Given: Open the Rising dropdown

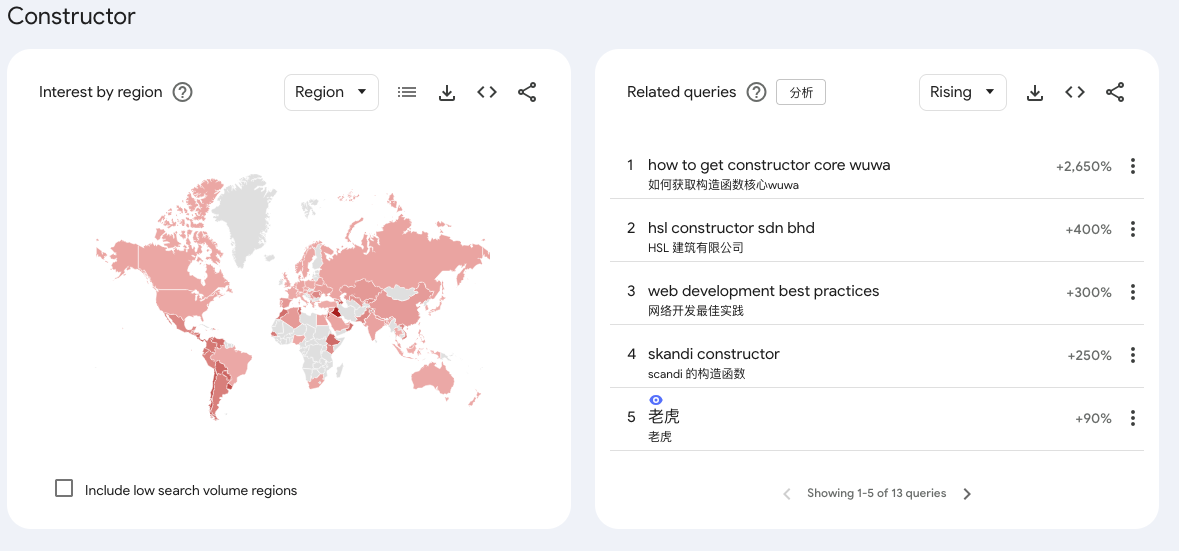Looking at the screenshot, I should click(963, 92).
